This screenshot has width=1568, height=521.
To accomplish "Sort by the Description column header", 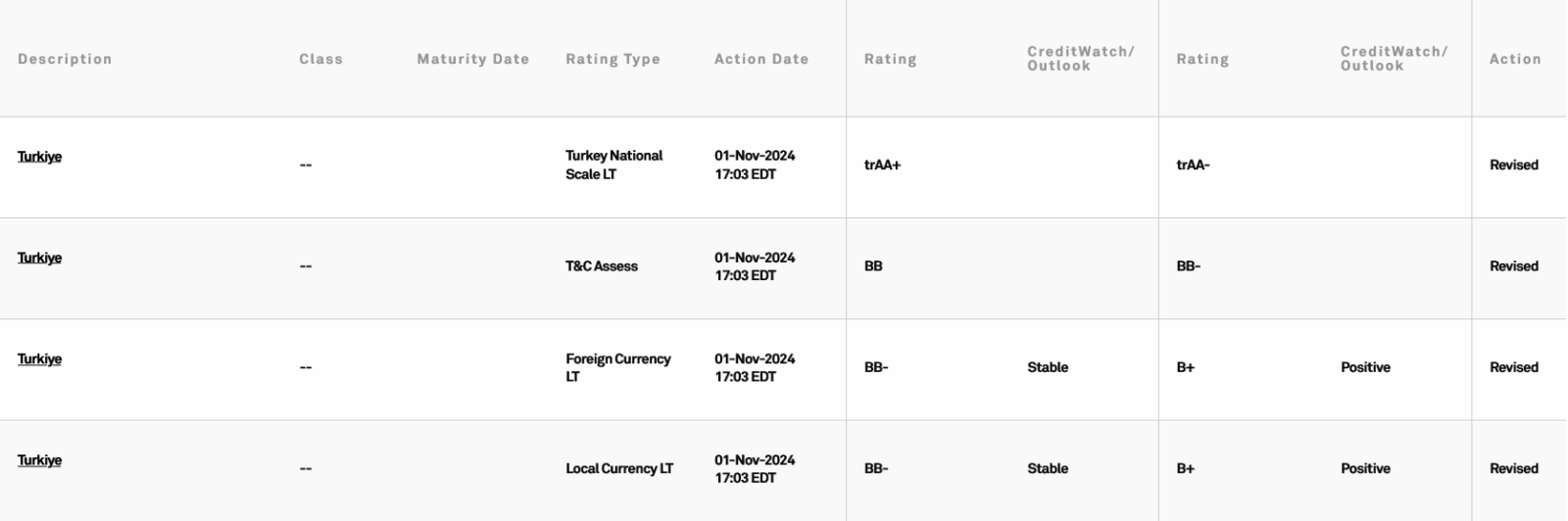I will [65, 59].
